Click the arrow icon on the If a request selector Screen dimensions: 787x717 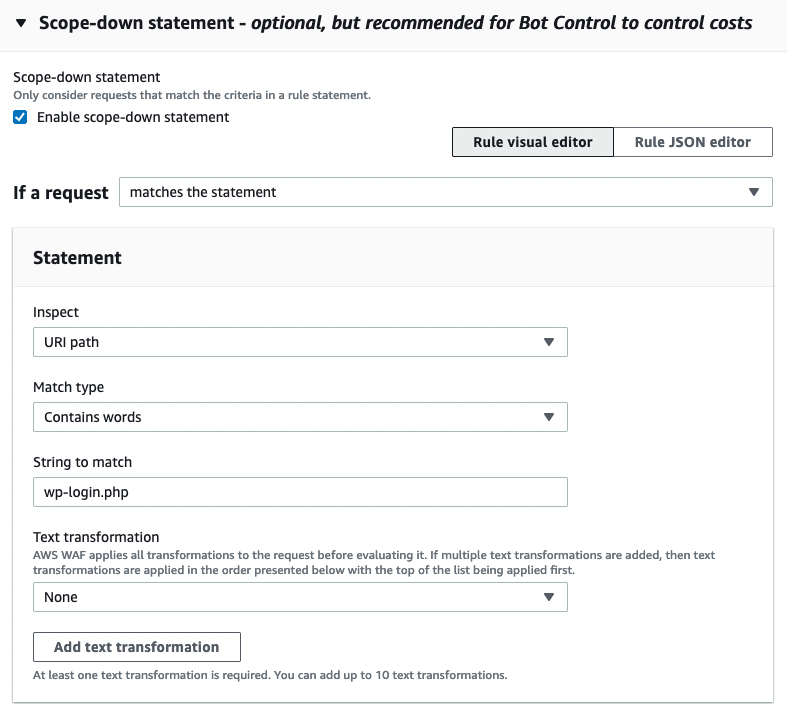click(754, 192)
